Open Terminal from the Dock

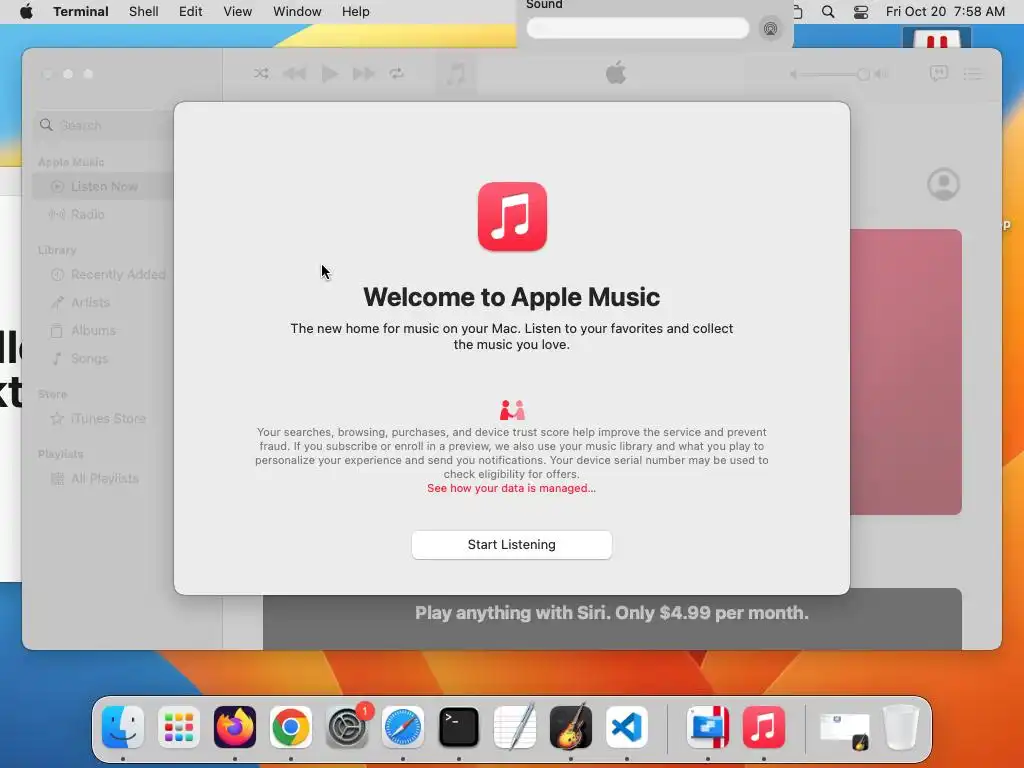(x=459, y=727)
